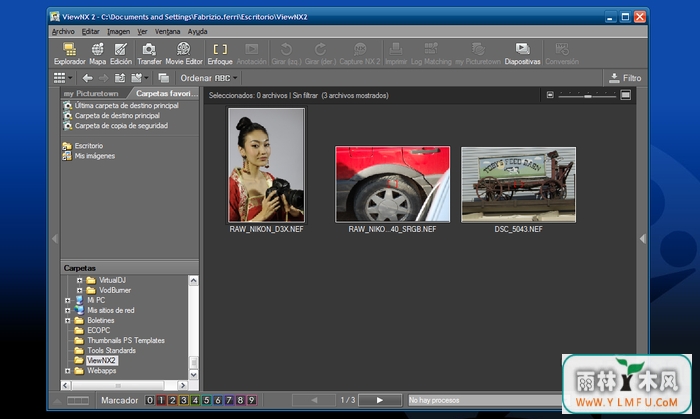This screenshot has height=419, width=700.
Task: Open the Filtro filter bar
Action: (x=625, y=78)
